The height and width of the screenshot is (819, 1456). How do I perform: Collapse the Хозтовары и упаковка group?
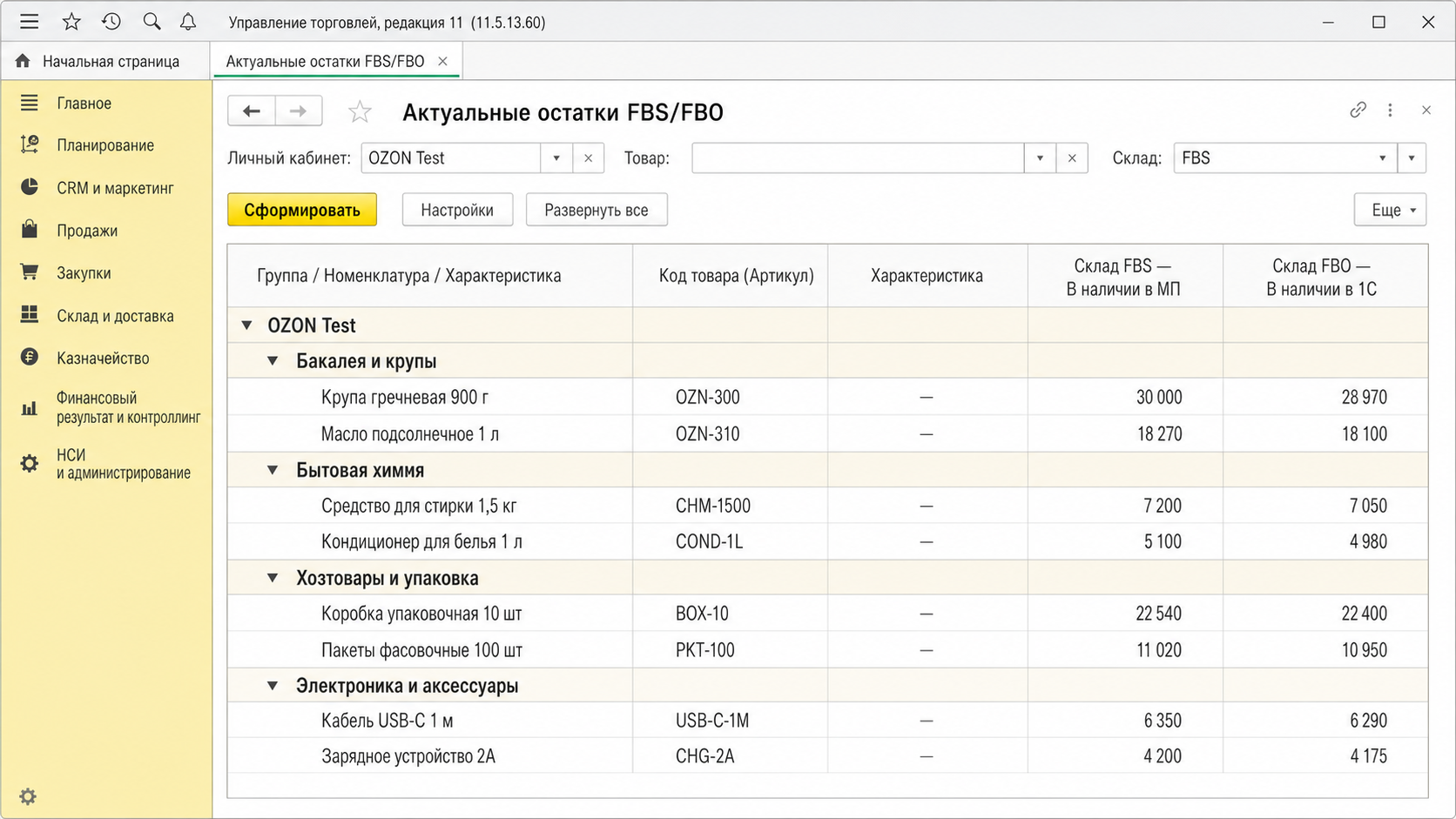point(273,578)
